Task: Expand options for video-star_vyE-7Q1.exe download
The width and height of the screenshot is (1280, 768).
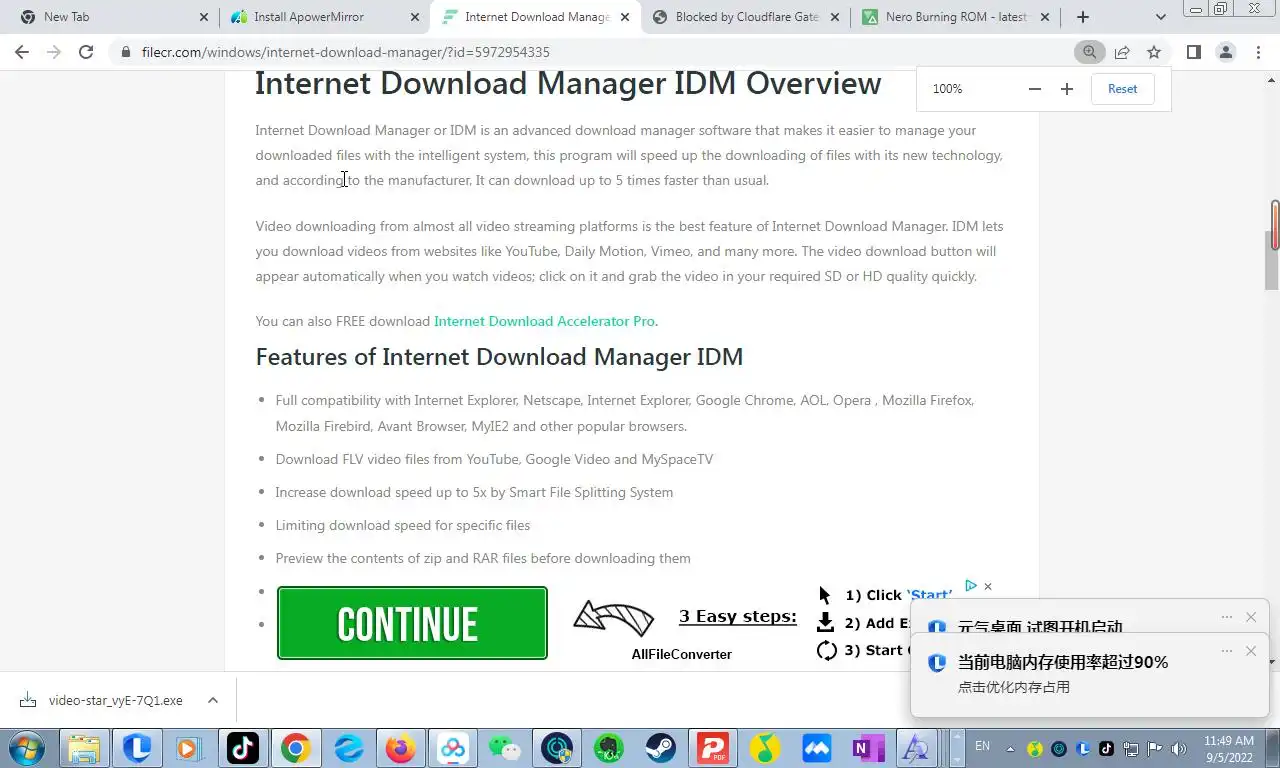Action: (213, 700)
